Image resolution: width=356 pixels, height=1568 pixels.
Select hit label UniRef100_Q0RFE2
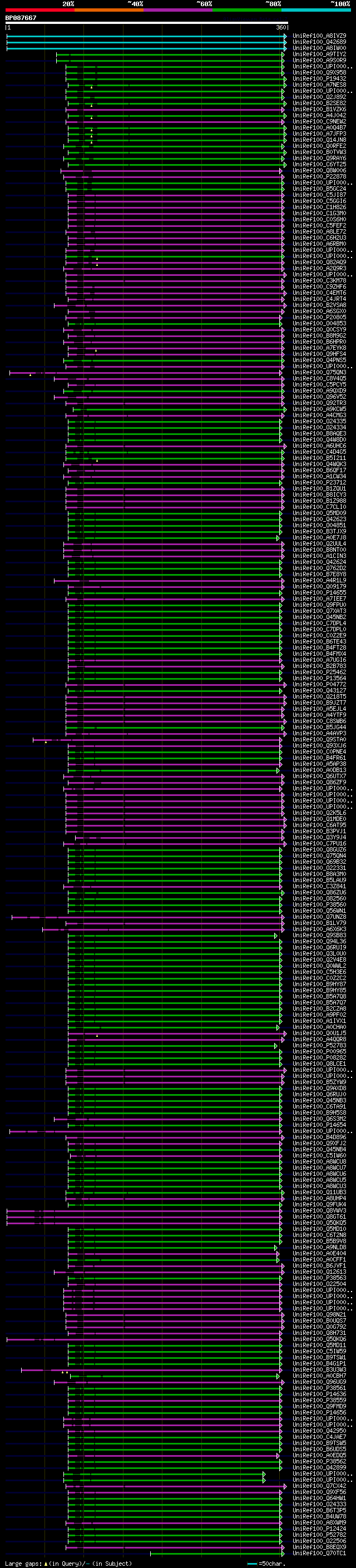(319, 146)
